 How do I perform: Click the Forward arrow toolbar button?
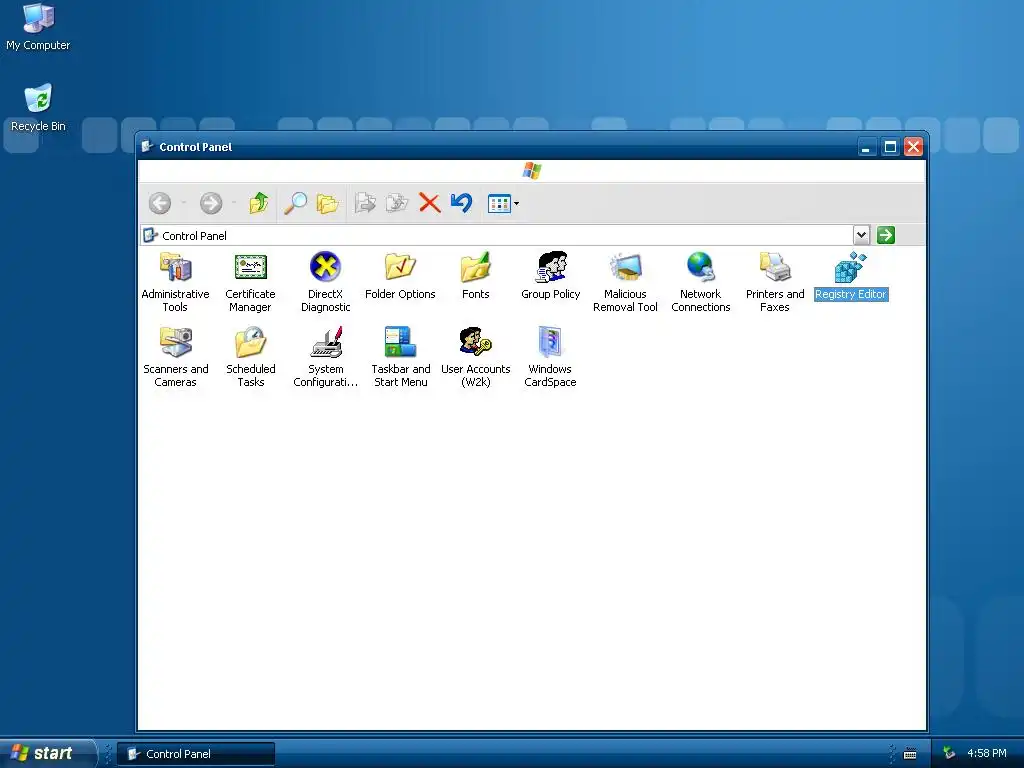211,203
